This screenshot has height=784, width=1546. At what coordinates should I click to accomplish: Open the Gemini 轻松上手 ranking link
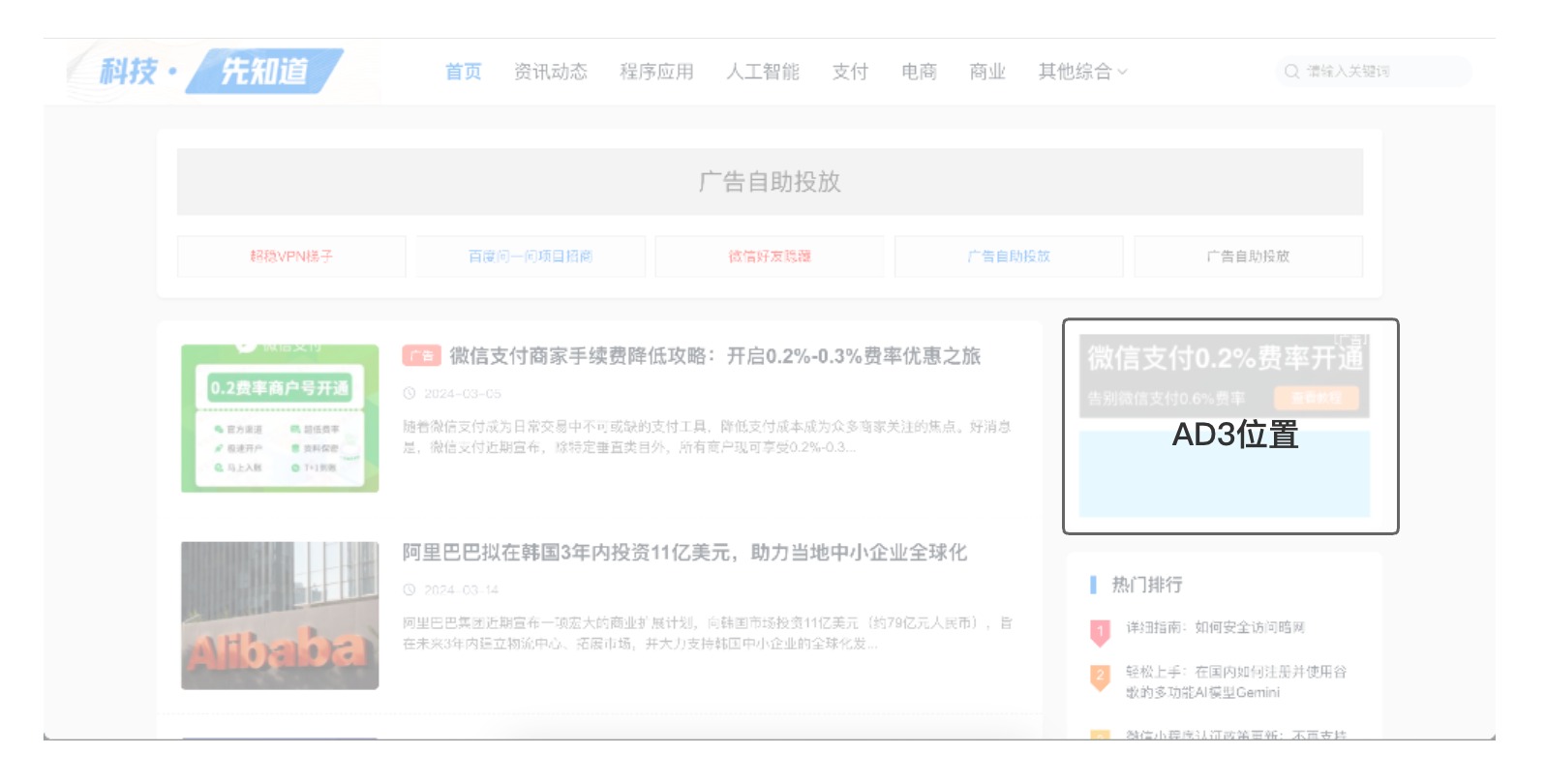[1236, 681]
